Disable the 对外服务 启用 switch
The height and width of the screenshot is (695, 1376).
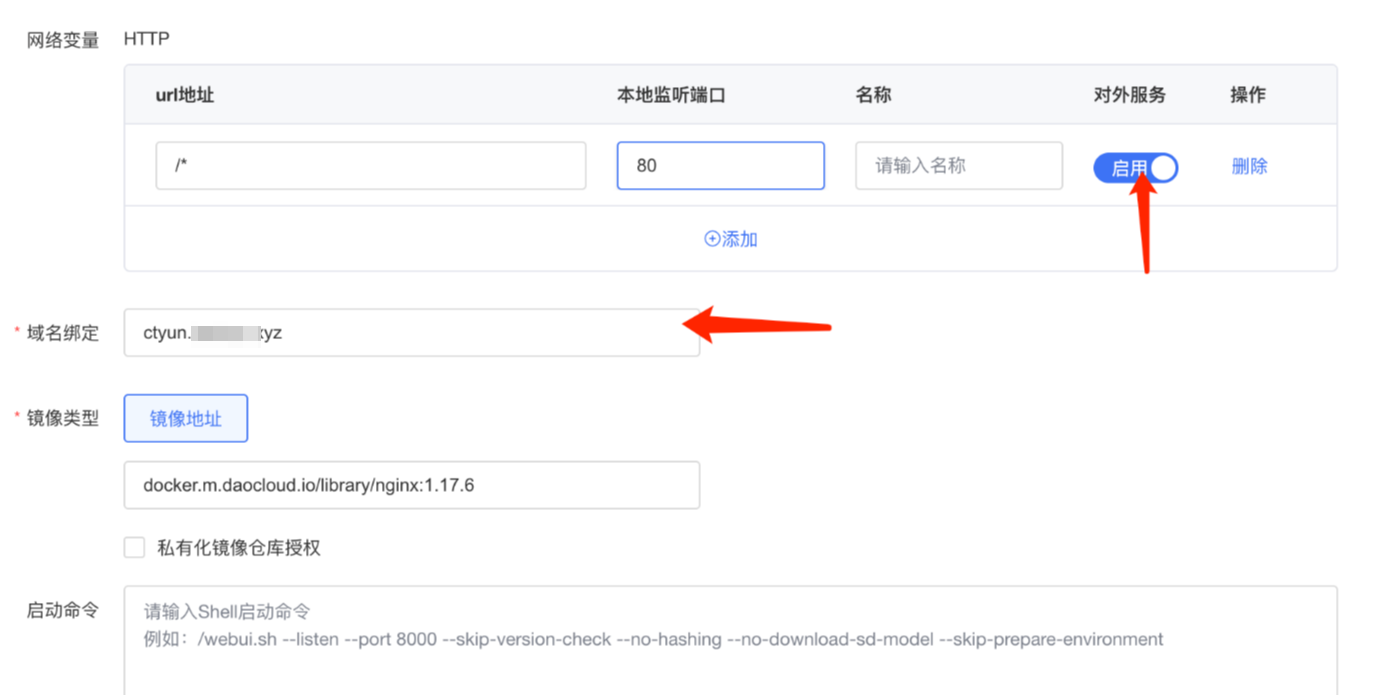click(1135, 168)
